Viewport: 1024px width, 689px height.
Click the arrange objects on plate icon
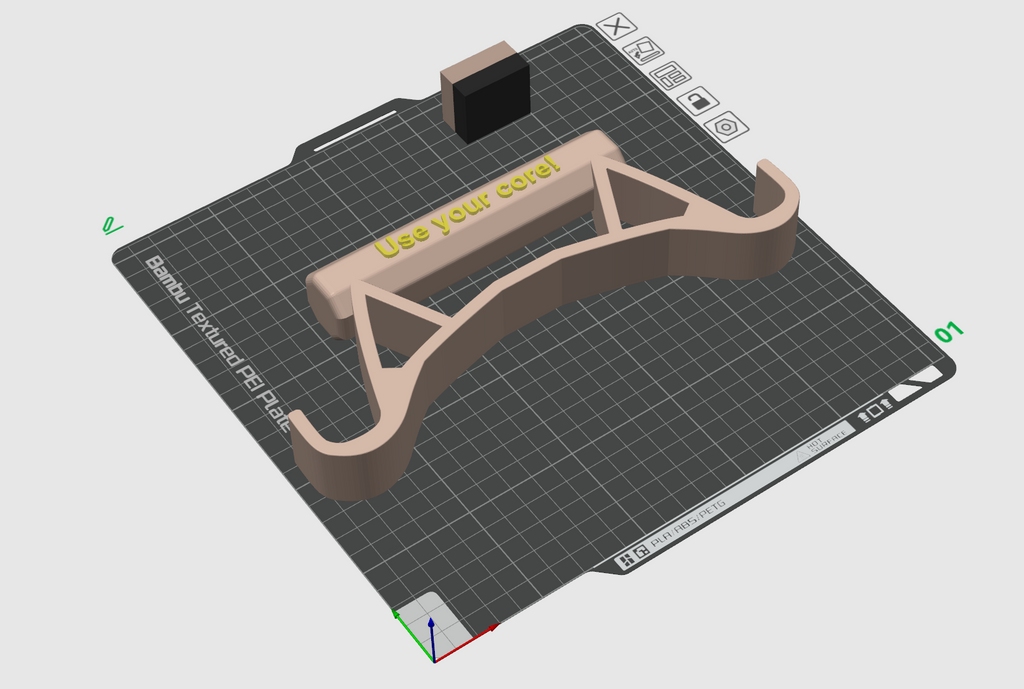click(x=671, y=76)
